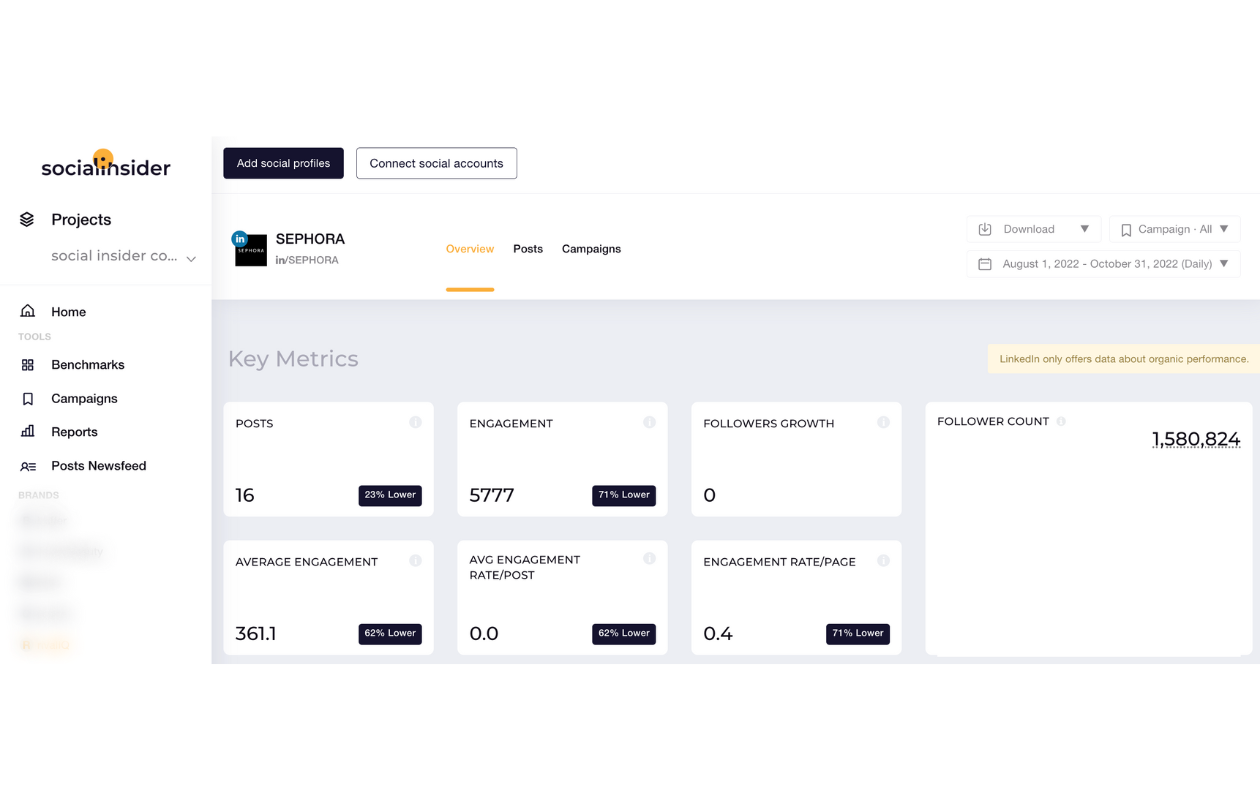Click info icon on Avg Engagement Rate/Post card
Viewport: 1260px width, 800px height.
[649, 558]
